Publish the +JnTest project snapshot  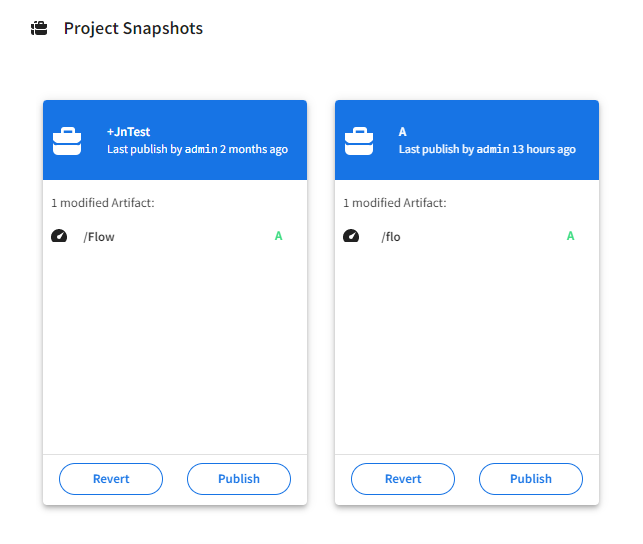239,479
